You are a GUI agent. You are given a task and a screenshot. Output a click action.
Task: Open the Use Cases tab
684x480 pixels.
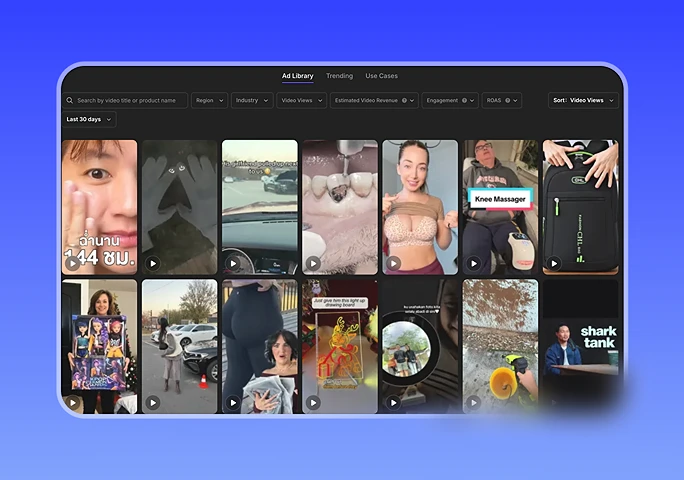tap(381, 76)
